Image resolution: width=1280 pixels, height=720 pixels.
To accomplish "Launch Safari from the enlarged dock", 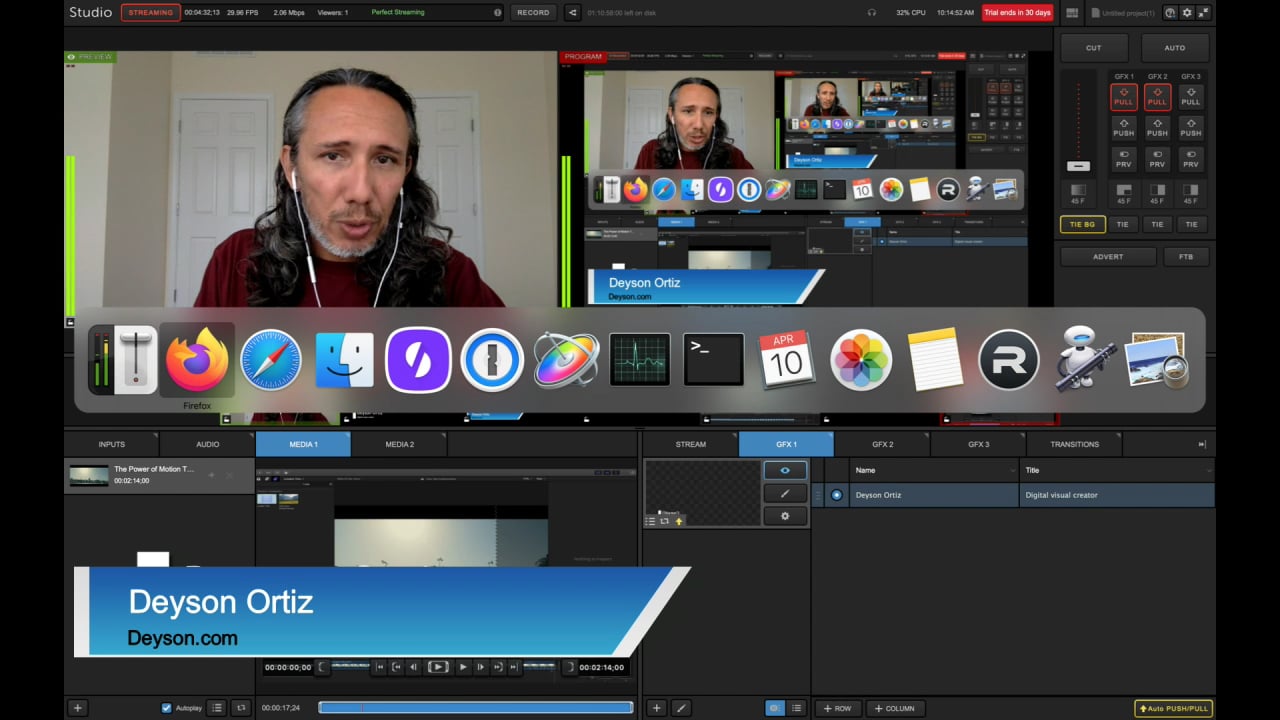I will [x=270, y=360].
